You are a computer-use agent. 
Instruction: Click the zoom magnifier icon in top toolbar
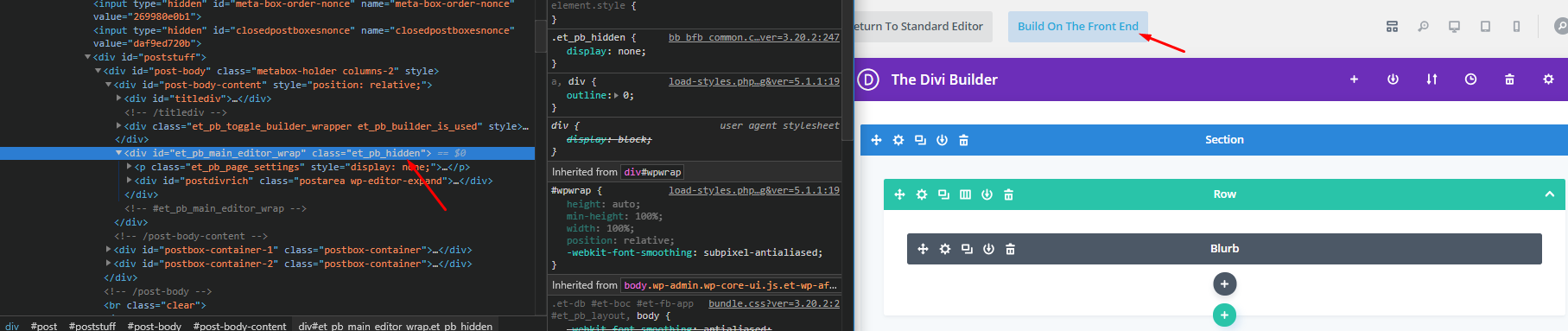(1423, 27)
